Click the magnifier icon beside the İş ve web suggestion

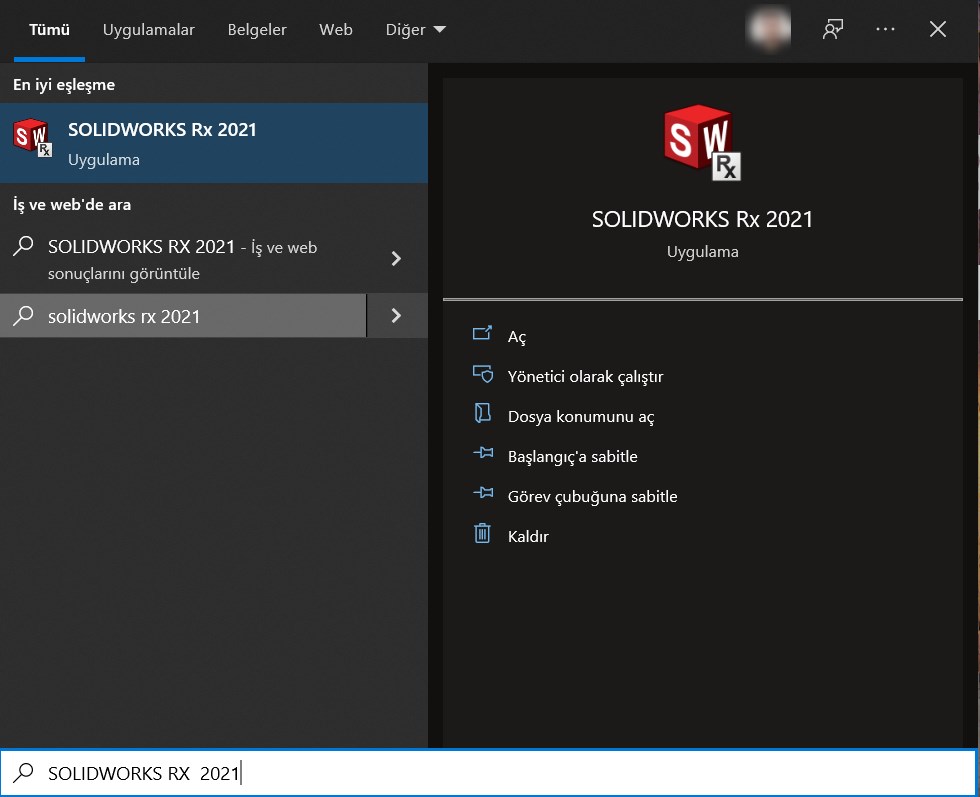tap(23, 246)
